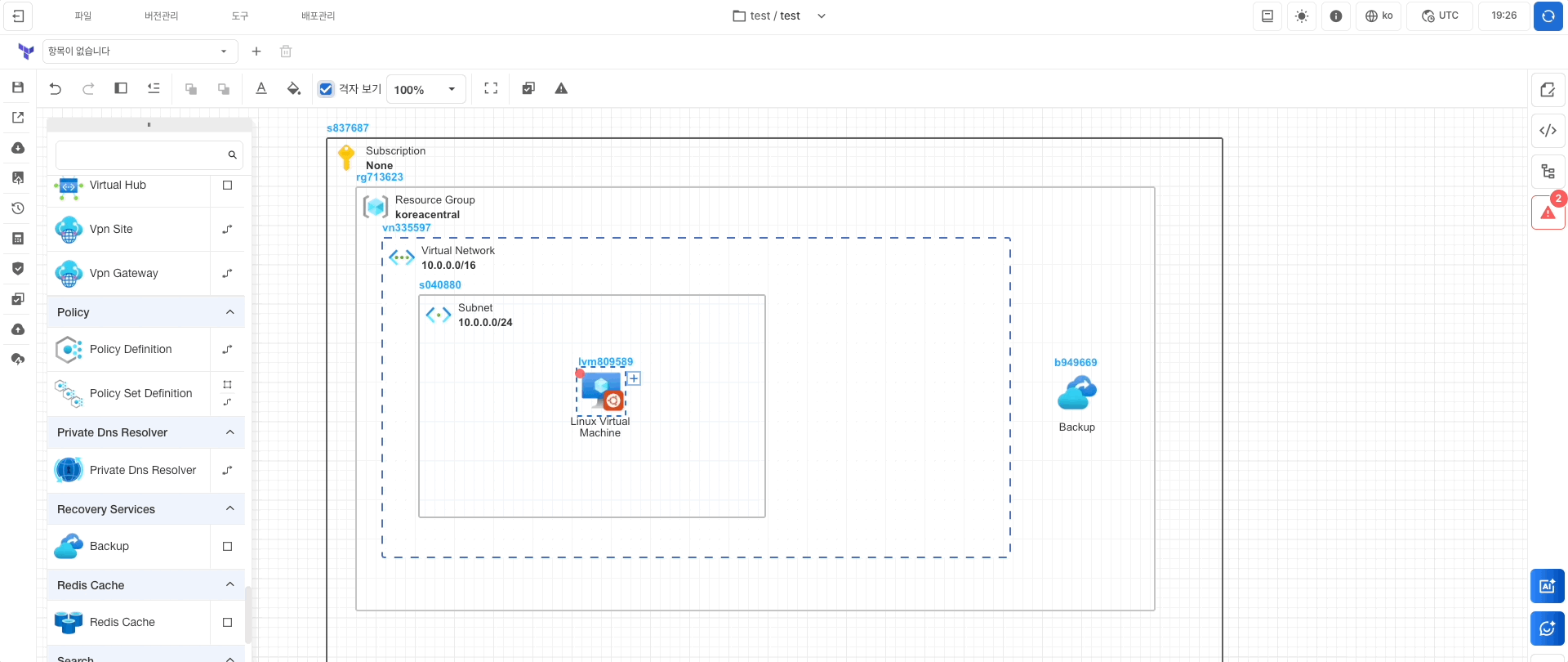Click the warning triangle toolbar icon

561,88
